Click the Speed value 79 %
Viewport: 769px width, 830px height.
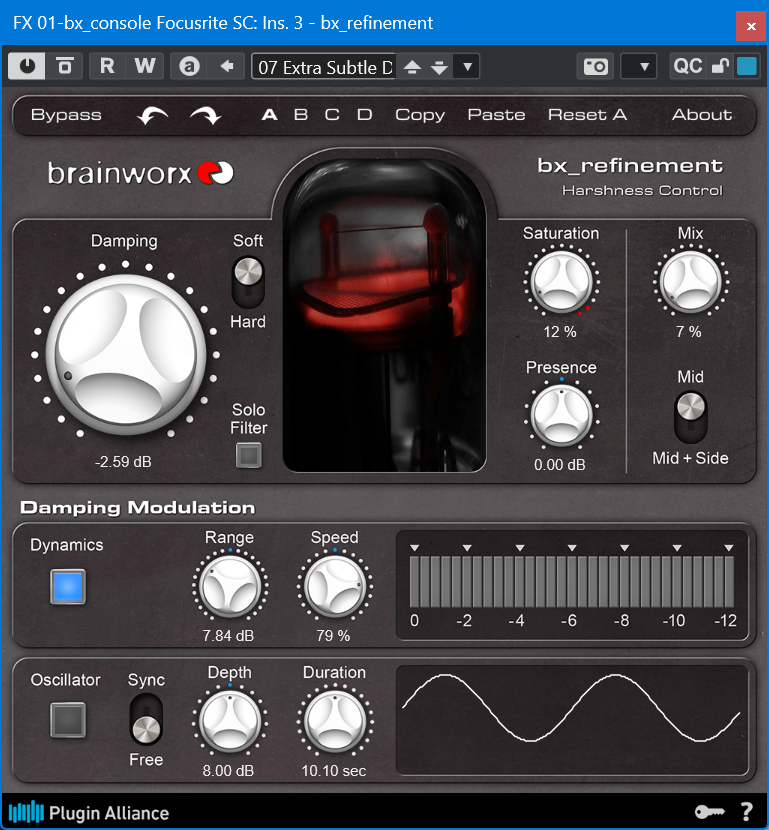point(333,635)
